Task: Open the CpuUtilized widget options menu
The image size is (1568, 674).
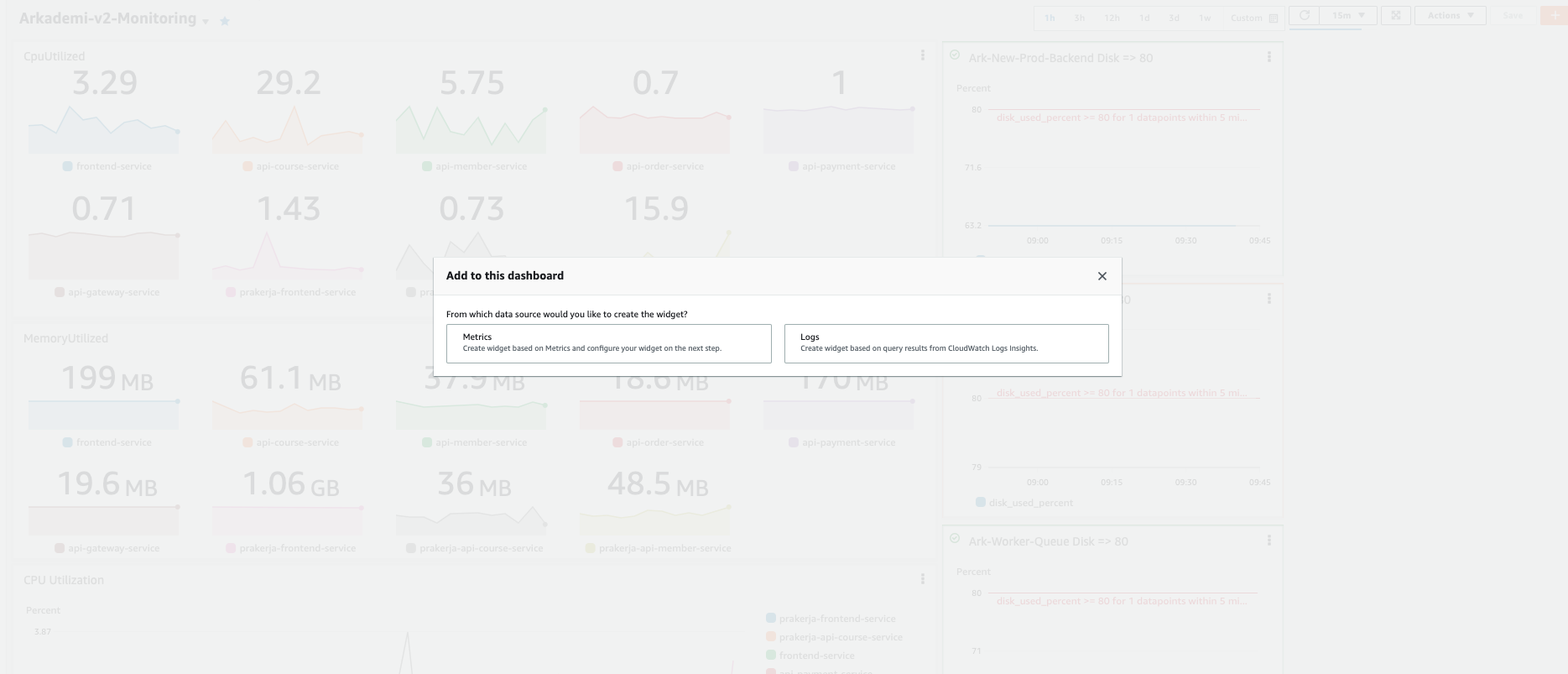Action: point(923,55)
